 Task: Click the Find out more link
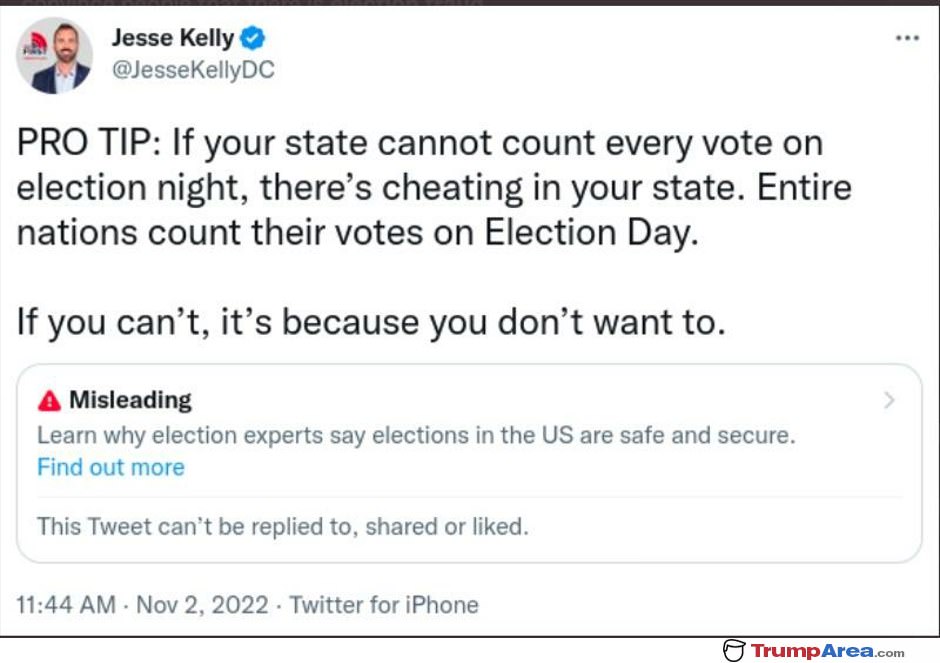[111, 467]
